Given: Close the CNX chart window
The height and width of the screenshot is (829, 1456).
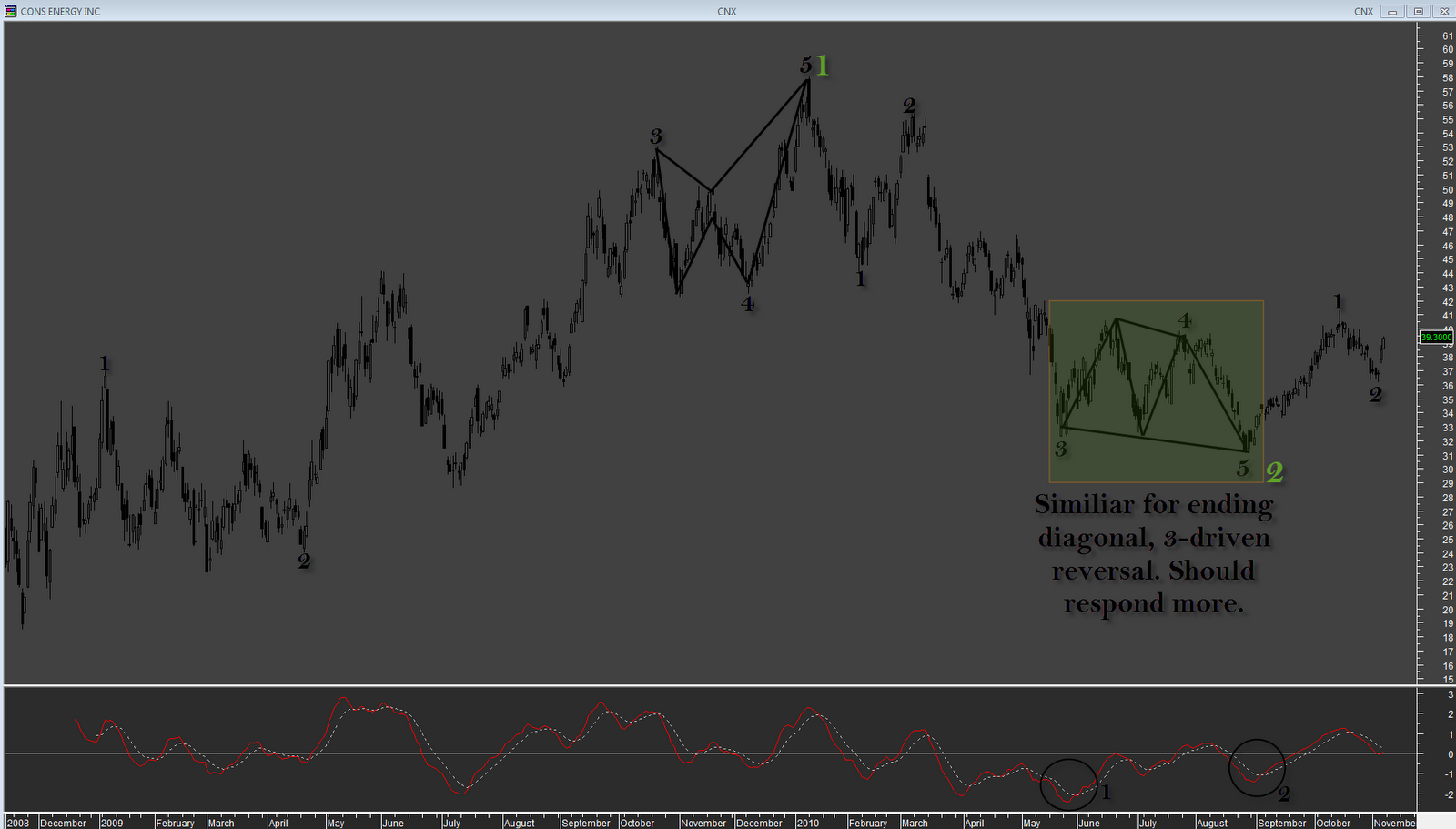Looking at the screenshot, I should click(x=1443, y=11).
